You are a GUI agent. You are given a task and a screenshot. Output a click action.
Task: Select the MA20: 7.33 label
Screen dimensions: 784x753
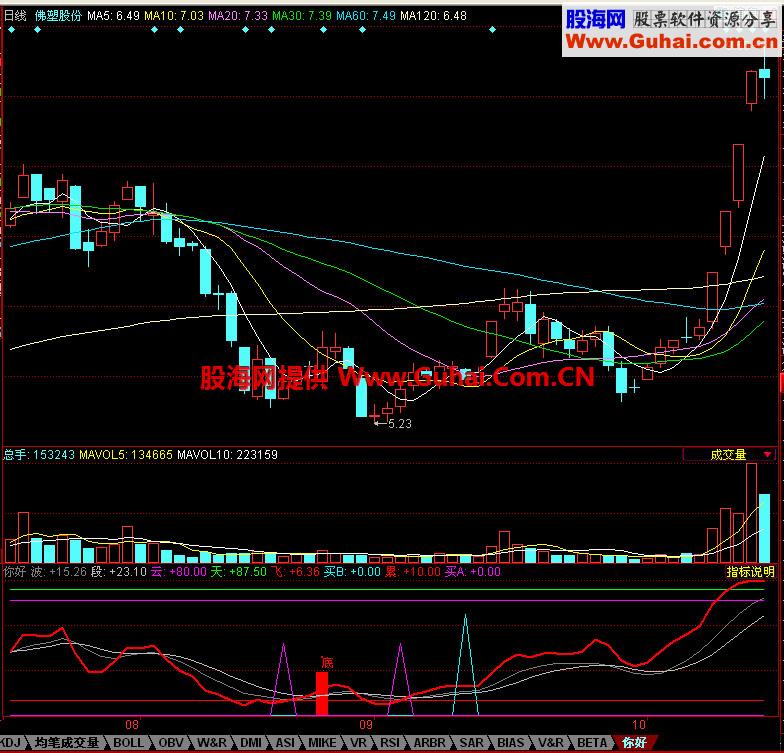point(238,16)
